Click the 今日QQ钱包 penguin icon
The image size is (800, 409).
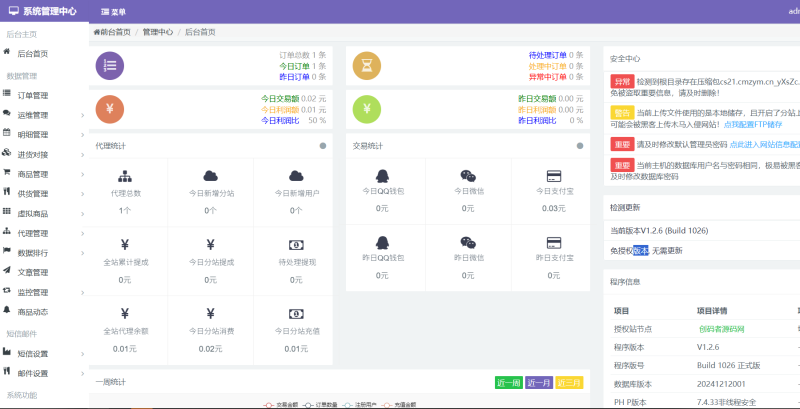[x=383, y=176]
